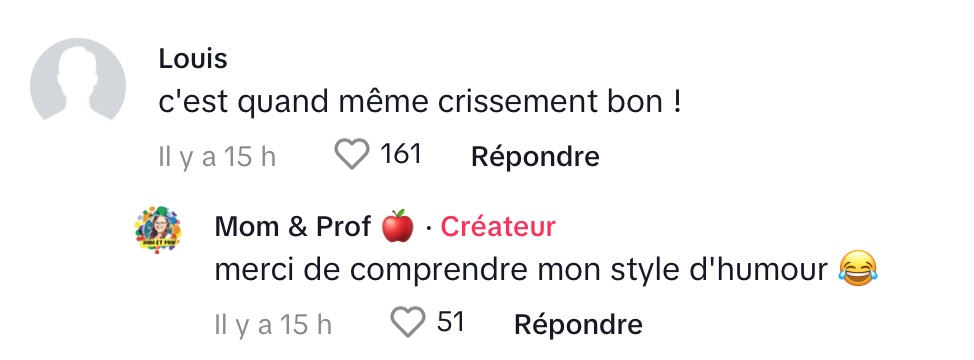Click the 161 like count
Viewport: 974px width, 360px height.
[x=401, y=154]
